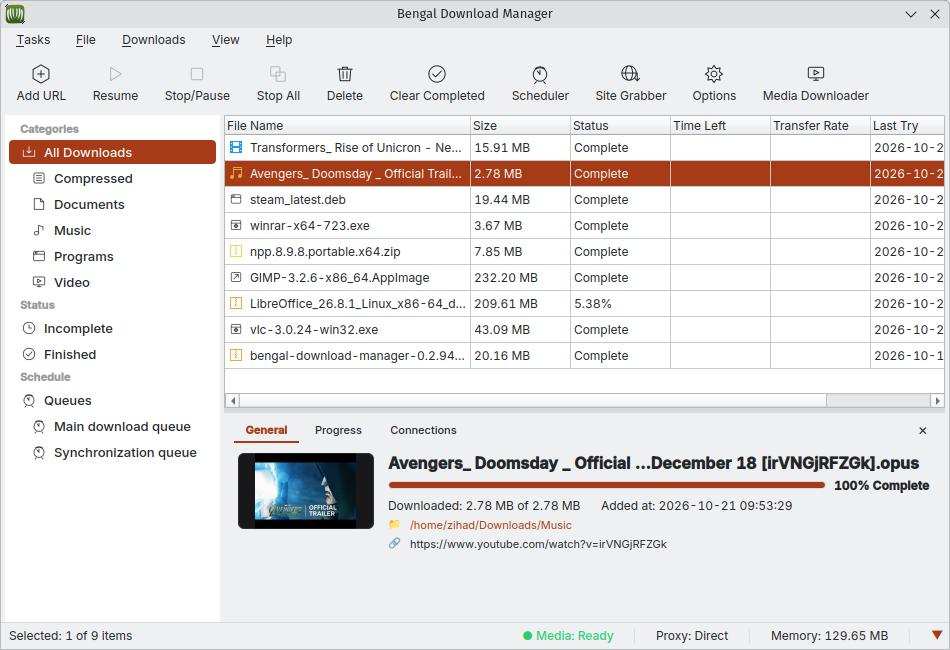
Task: Switch to the Progress tab
Action: pos(338,430)
